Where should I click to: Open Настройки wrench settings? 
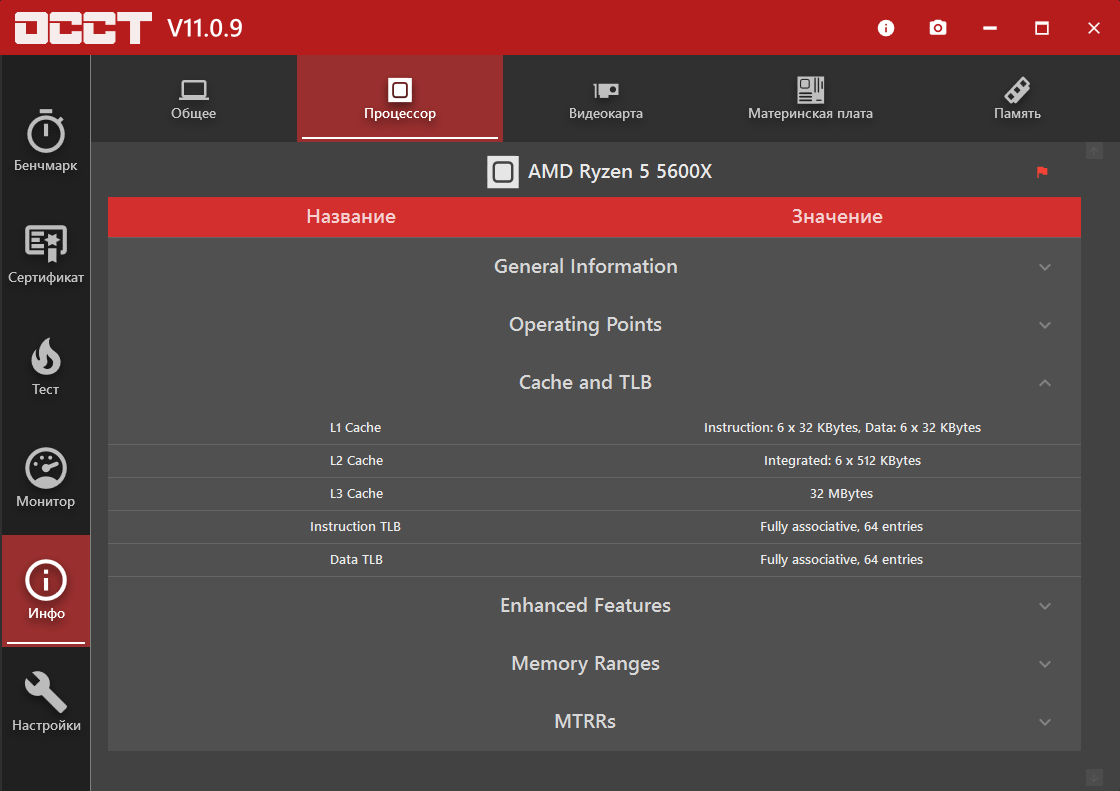point(45,702)
